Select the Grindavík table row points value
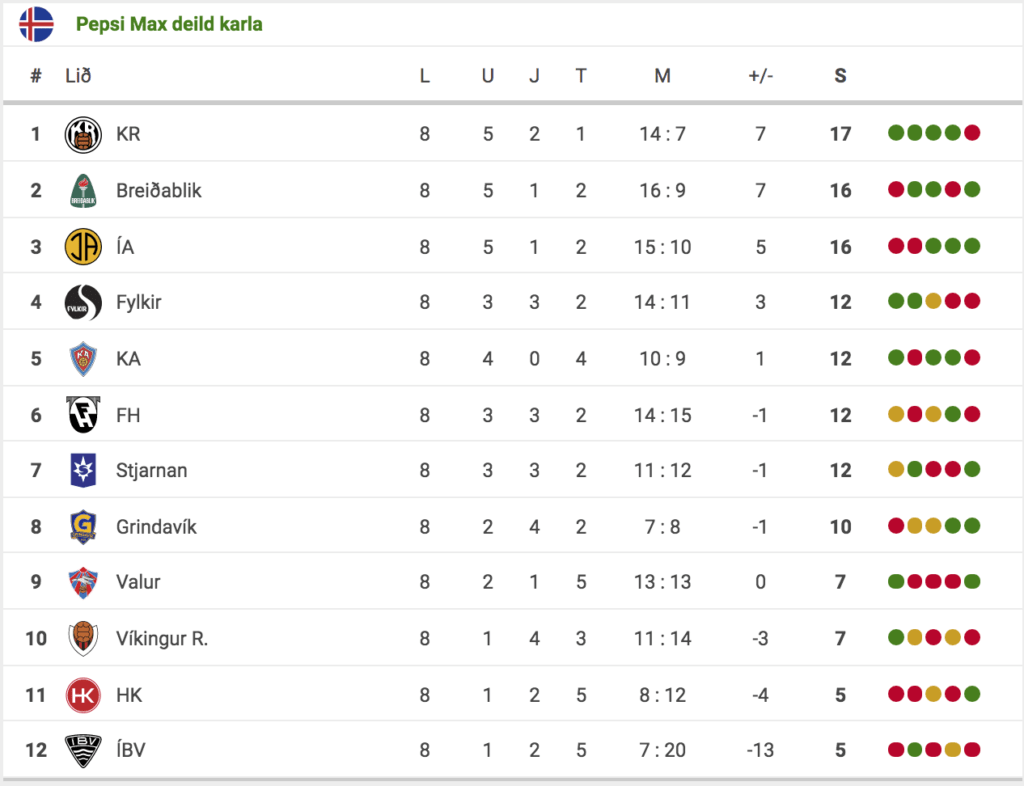The image size is (1024, 786). pos(840,527)
